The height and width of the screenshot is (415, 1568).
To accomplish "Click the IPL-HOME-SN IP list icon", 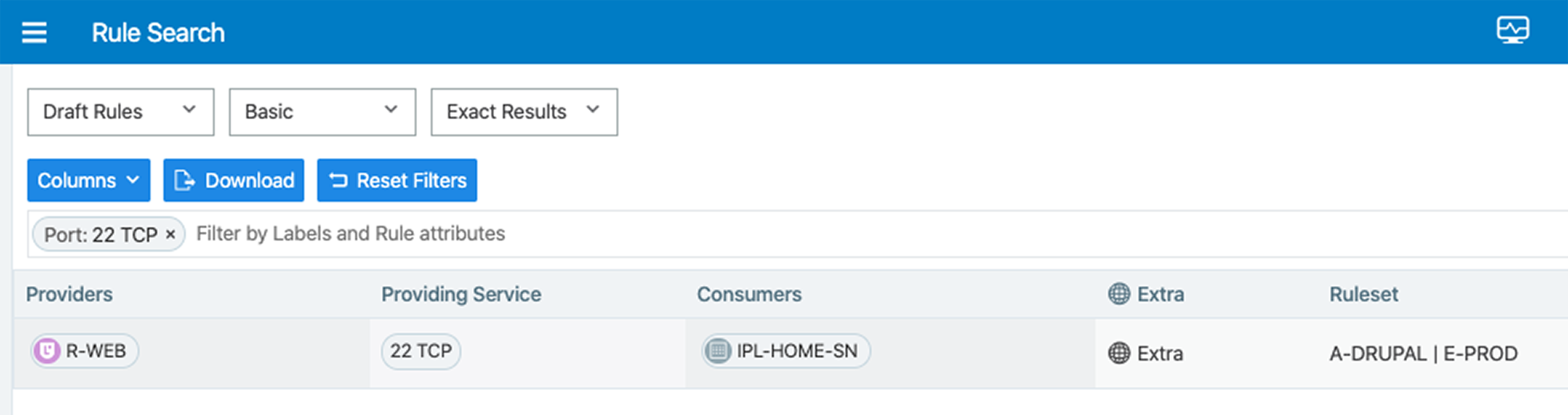I will click(x=718, y=351).
